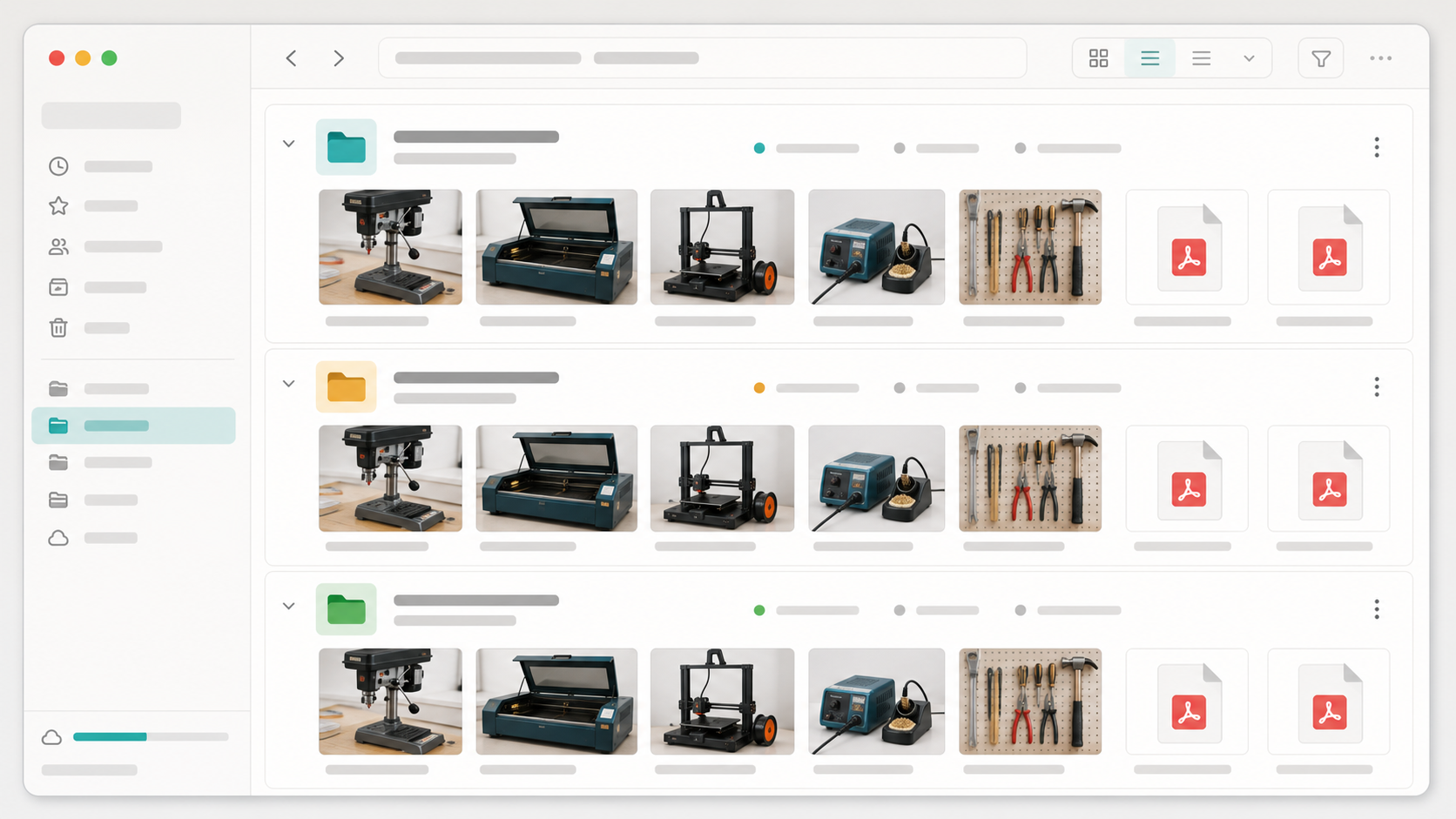Screen dimensions: 1456x819
Task: Open 3D printer thumbnail in green group
Action: [722, 702]
